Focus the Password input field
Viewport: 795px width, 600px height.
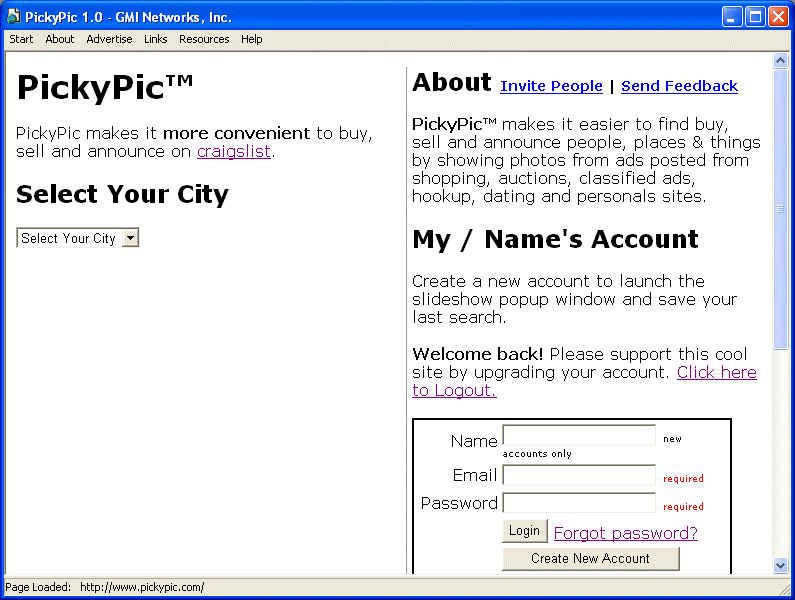pyautogui.click(x=579, y=503)
